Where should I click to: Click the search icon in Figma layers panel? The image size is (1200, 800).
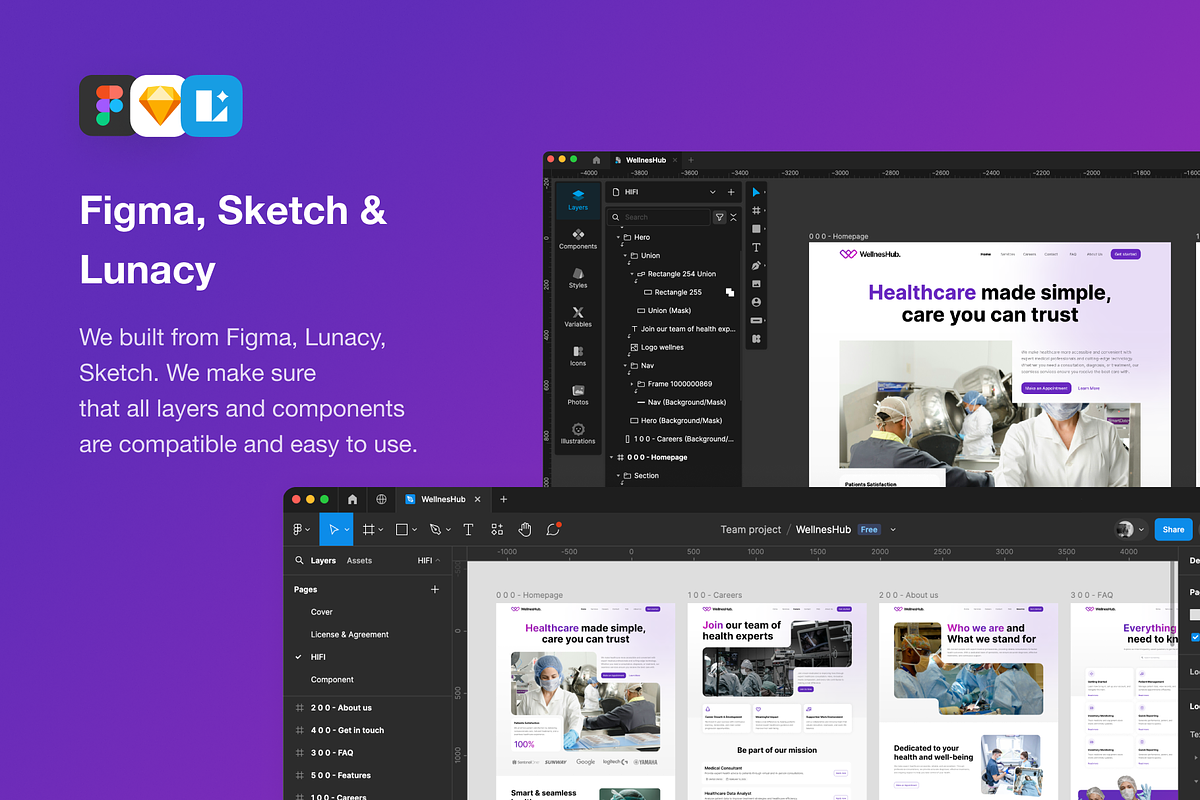click(299, 561)
